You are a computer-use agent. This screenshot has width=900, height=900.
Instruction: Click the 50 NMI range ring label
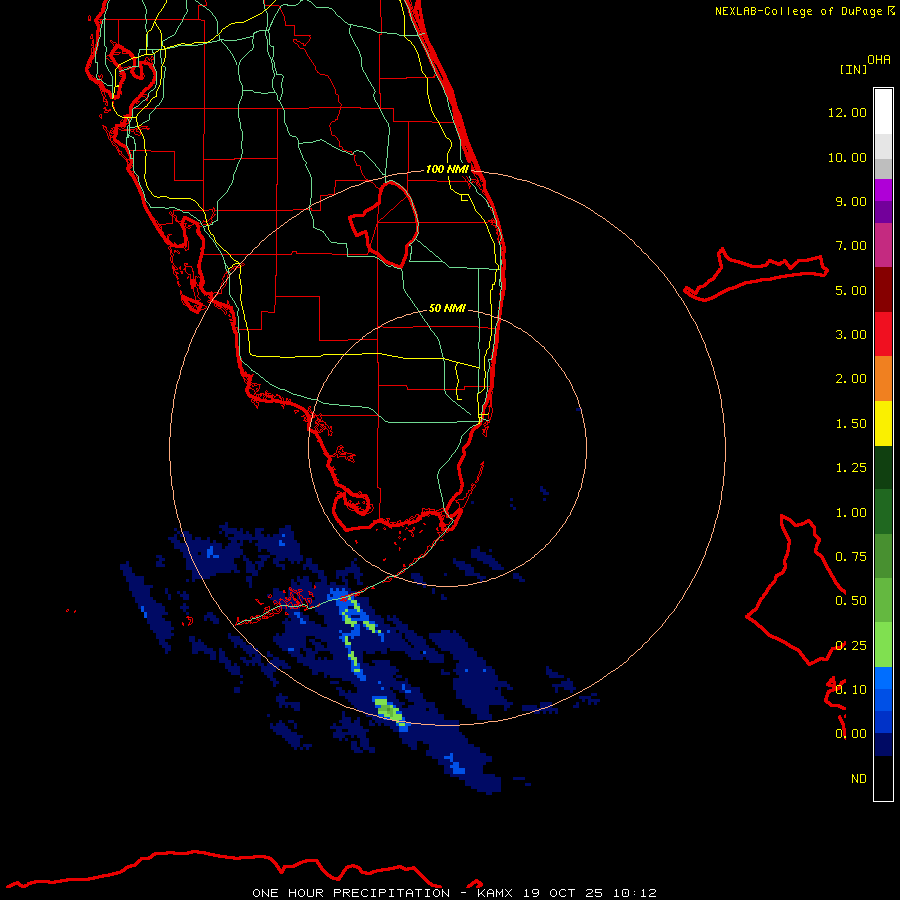(447, 308)
